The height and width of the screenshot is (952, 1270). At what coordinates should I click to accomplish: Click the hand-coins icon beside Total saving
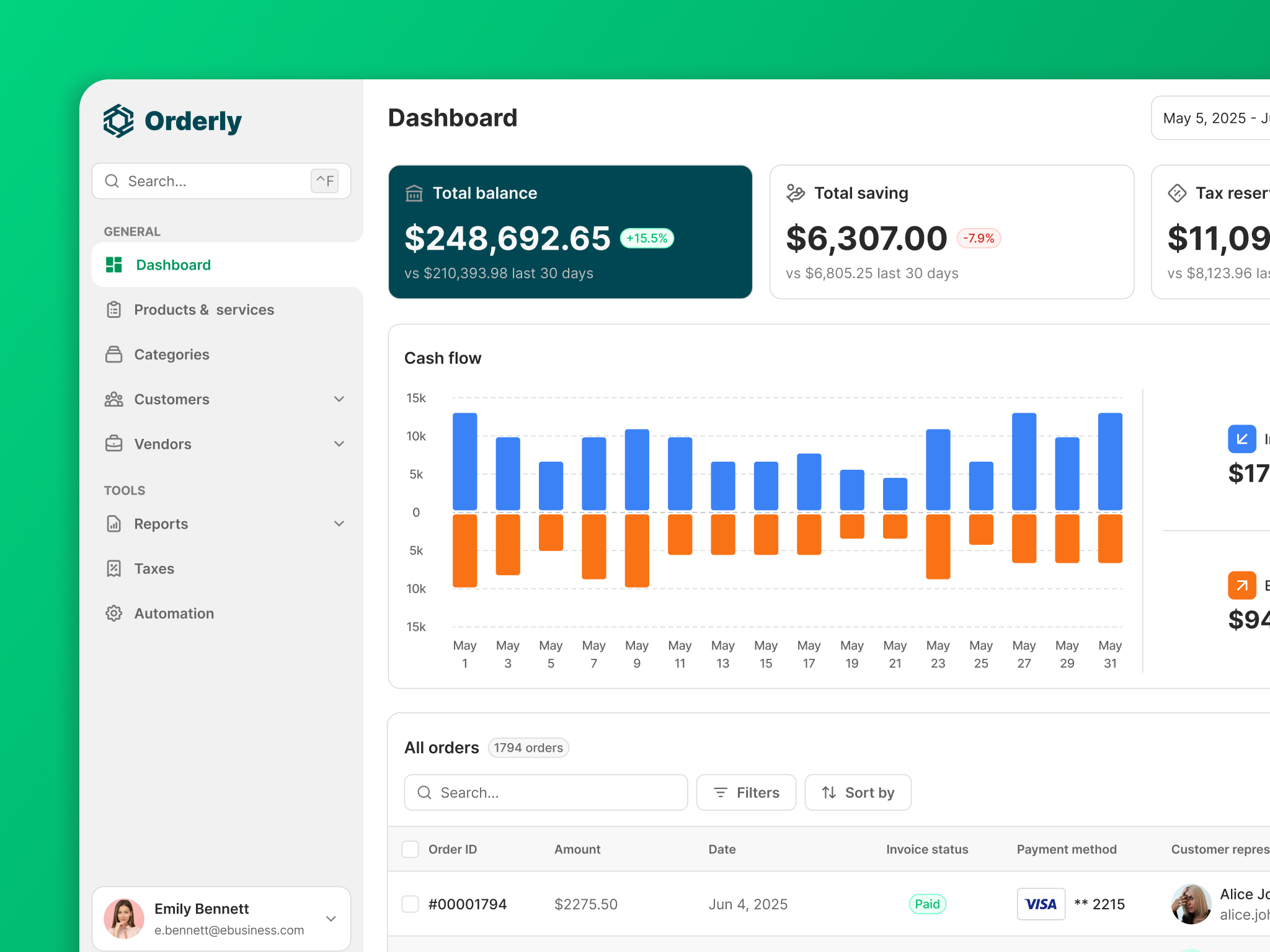click(x=796, y=193)
